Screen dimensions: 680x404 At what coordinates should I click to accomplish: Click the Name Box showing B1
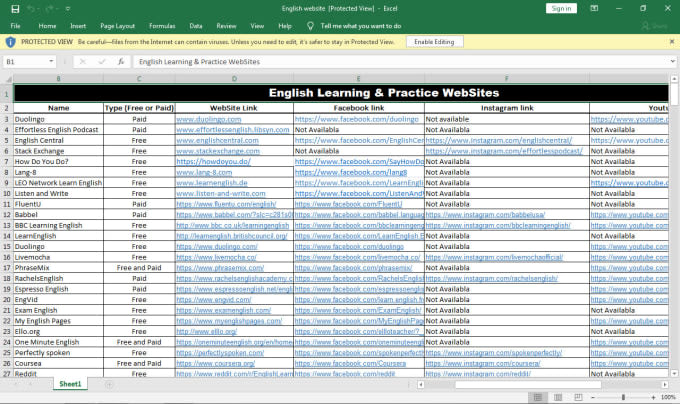click(25, 62)
